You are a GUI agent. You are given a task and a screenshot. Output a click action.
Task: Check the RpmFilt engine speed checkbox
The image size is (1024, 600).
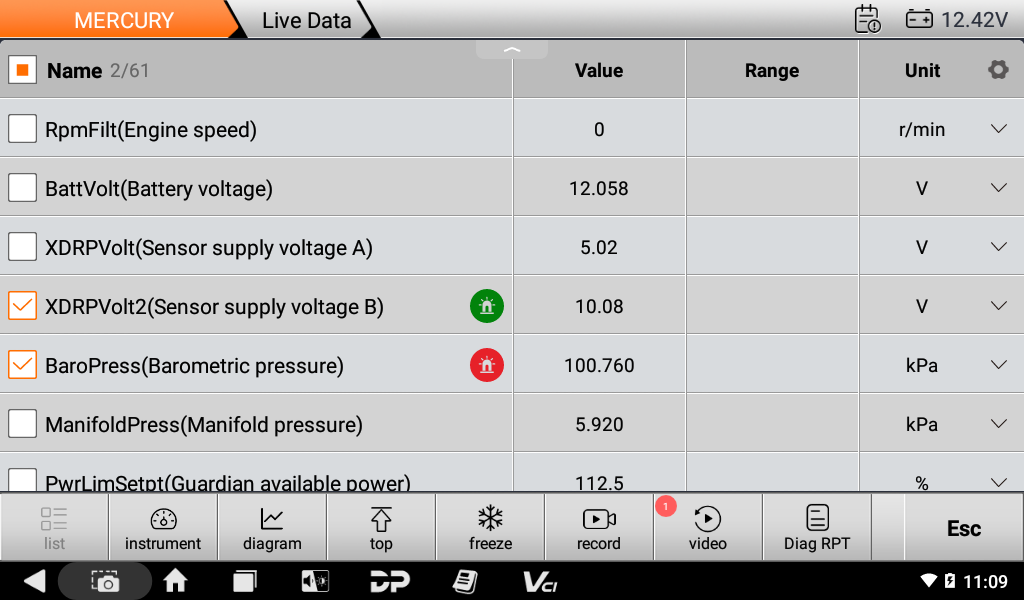pyautogui.click(x=23, y=129)
